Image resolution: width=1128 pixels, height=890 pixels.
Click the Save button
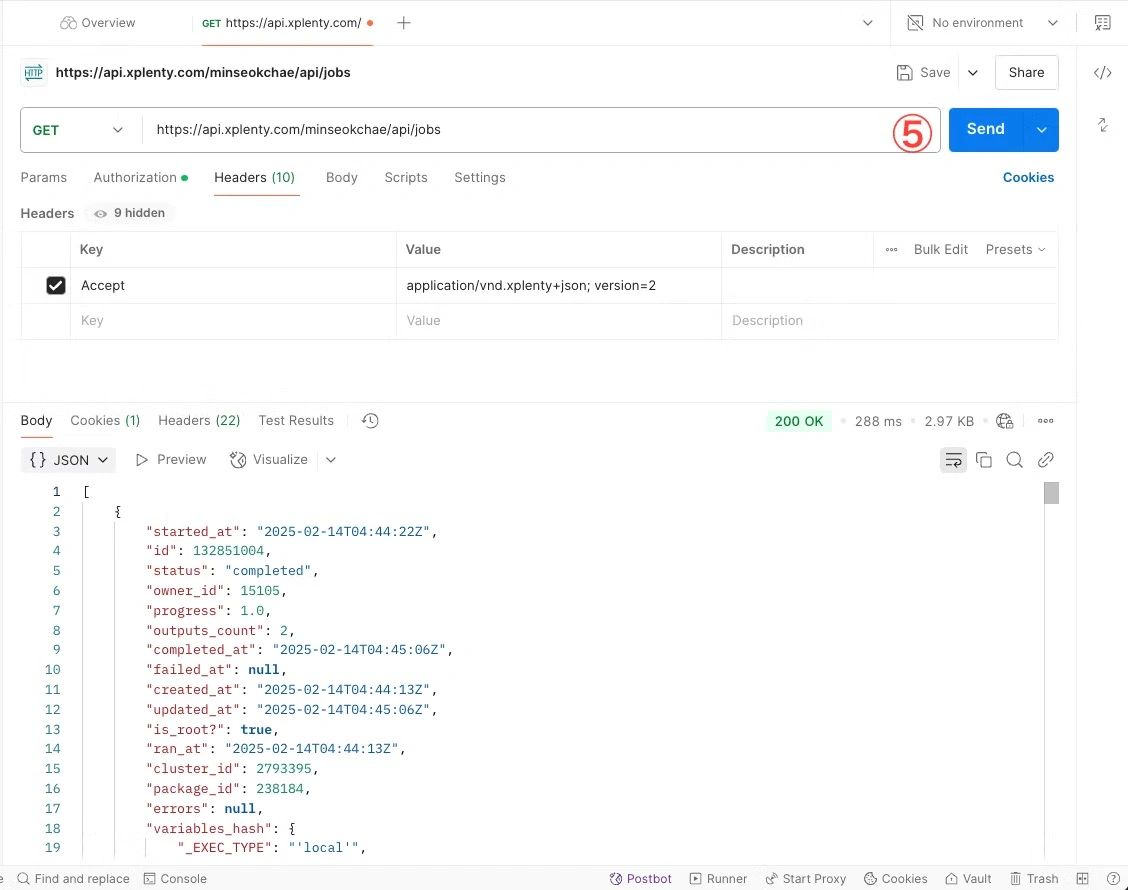pos(924,73)
